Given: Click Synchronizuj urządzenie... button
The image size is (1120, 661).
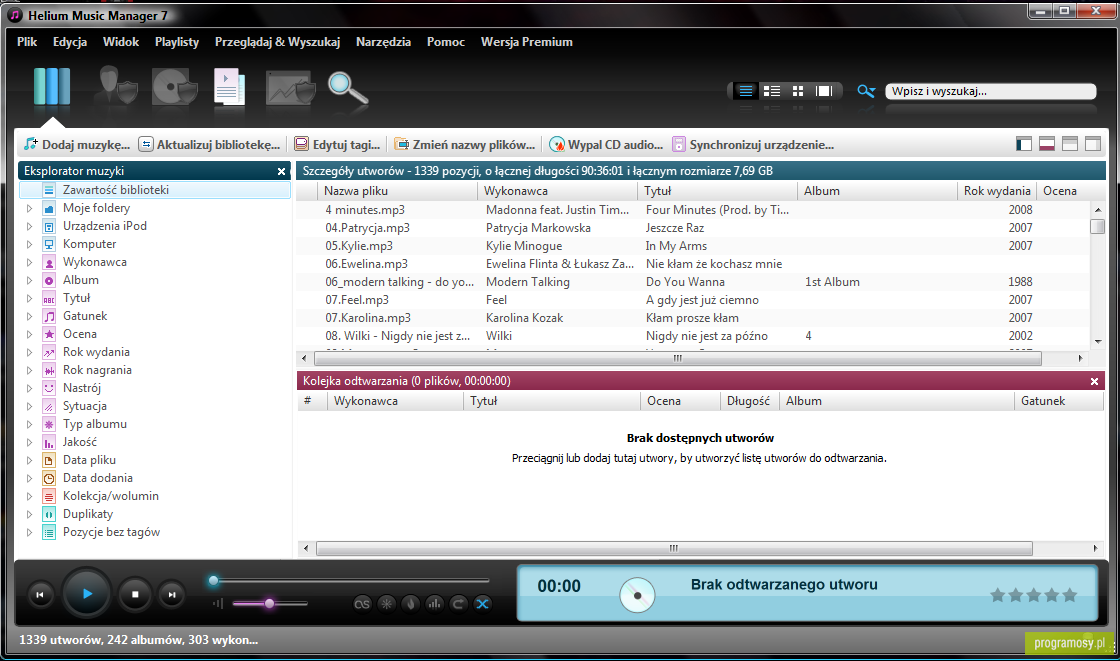Looking at the screenshot, I should pos(753,144).
